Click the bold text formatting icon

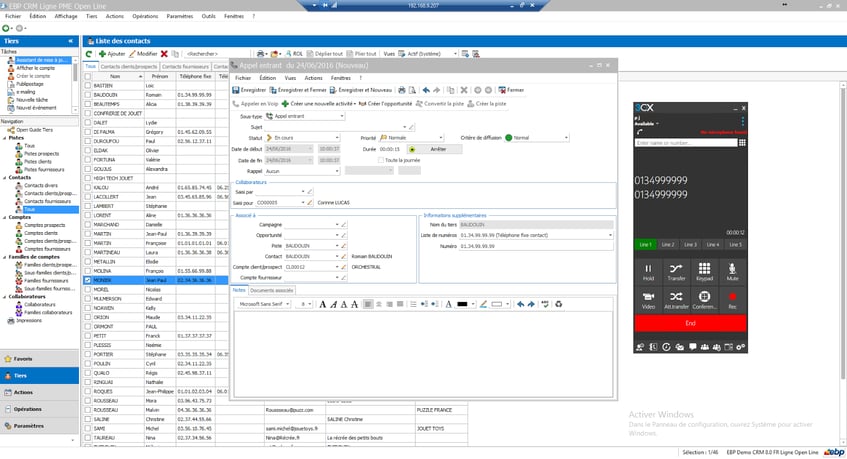coord(322,305)
